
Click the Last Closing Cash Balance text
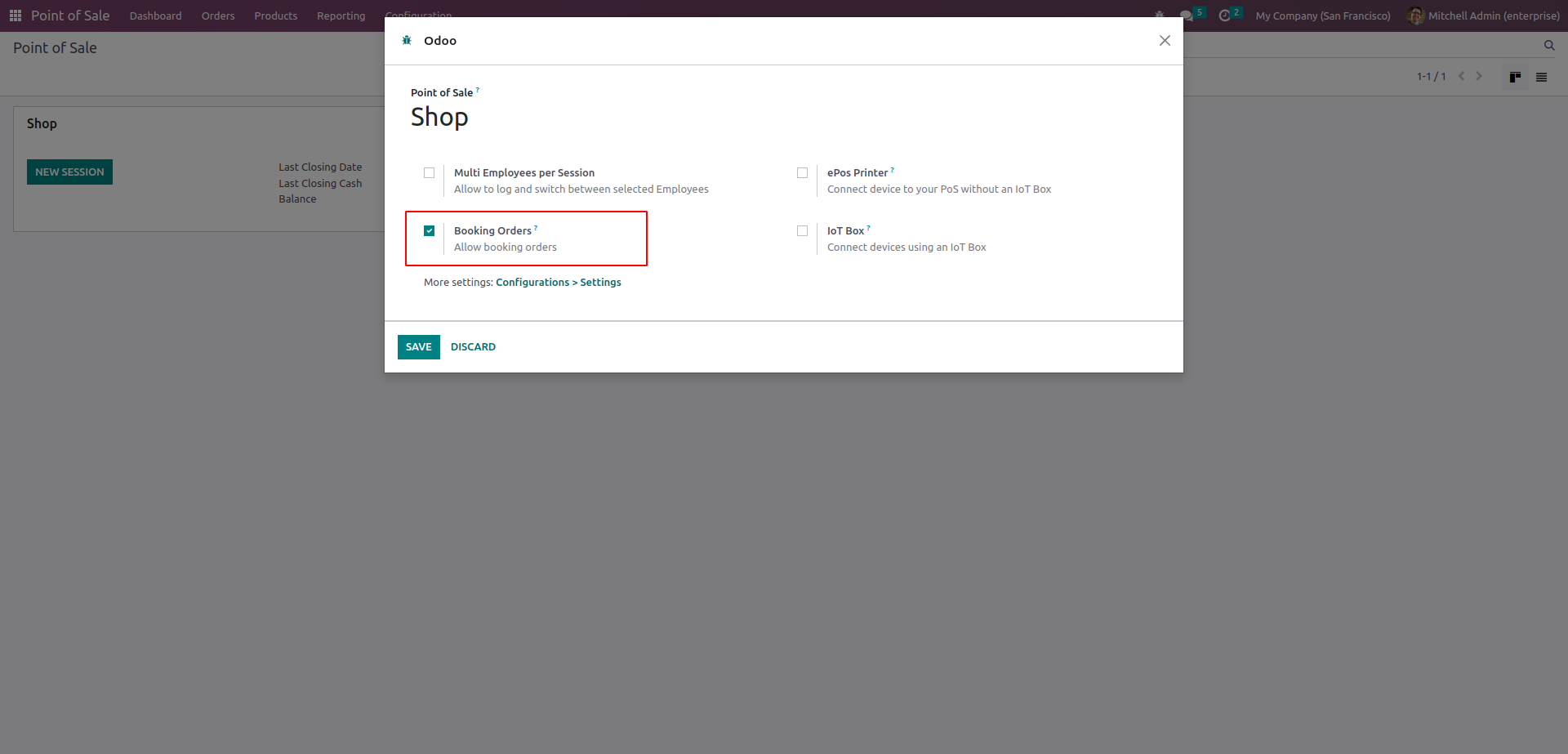[320, 191]
